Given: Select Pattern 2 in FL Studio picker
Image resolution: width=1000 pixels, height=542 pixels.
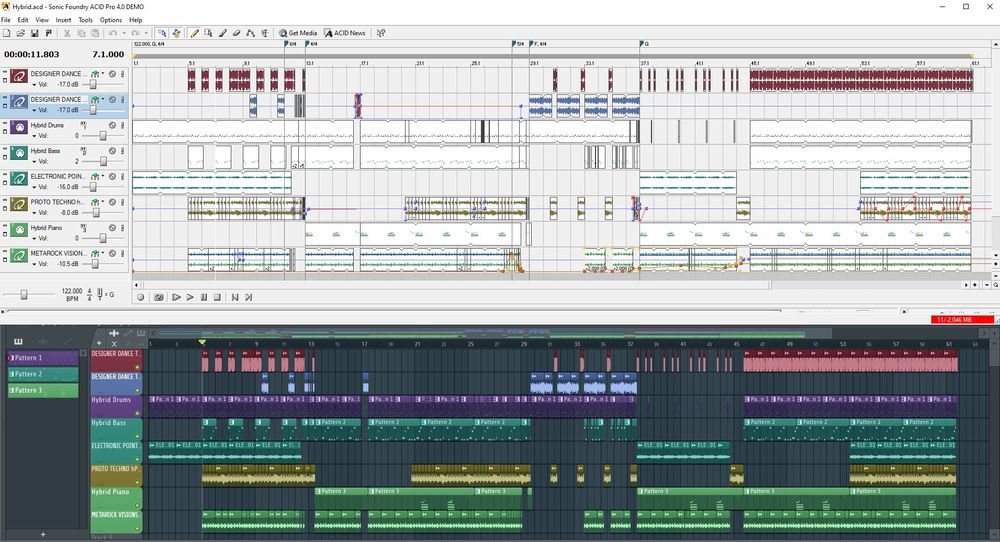Looking at the screenshot, I should (x=43, y=374).
